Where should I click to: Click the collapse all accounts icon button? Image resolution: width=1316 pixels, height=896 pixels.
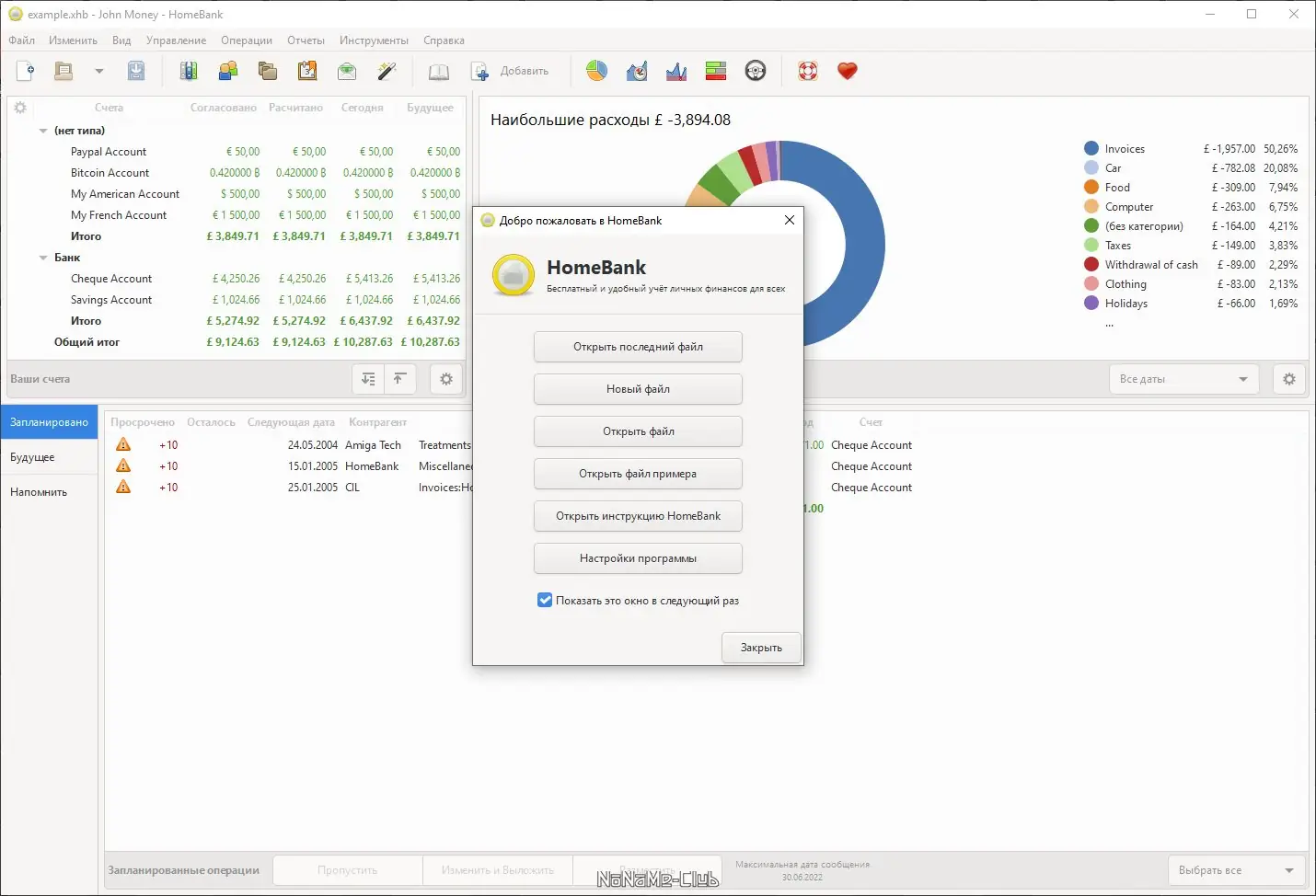[x=399, y=379]
